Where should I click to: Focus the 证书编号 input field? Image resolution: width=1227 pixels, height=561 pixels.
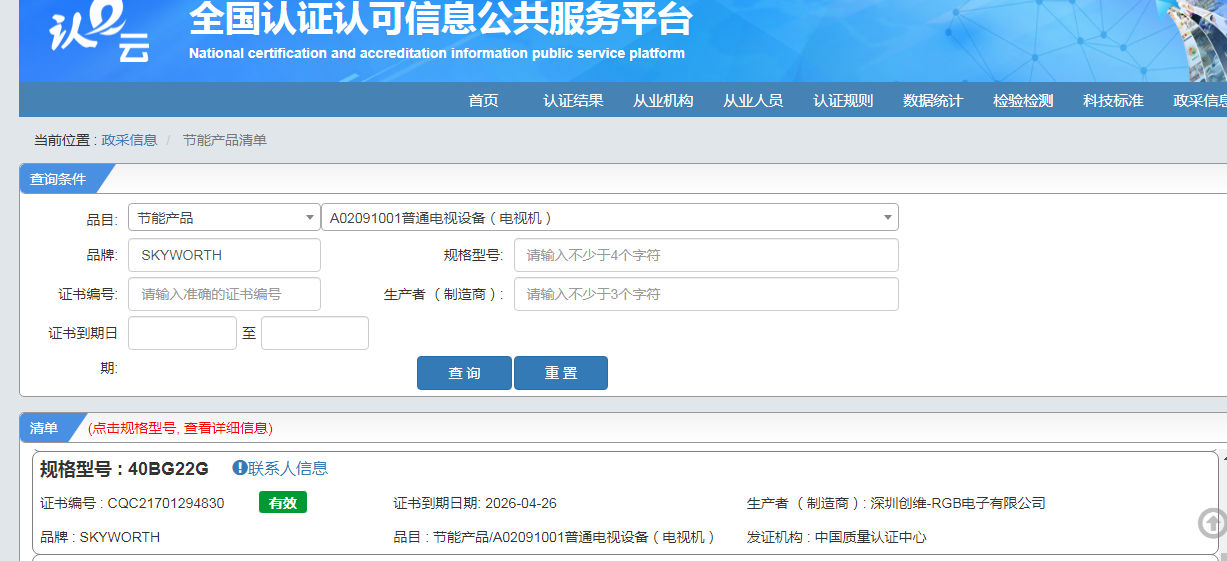point(224,294)
